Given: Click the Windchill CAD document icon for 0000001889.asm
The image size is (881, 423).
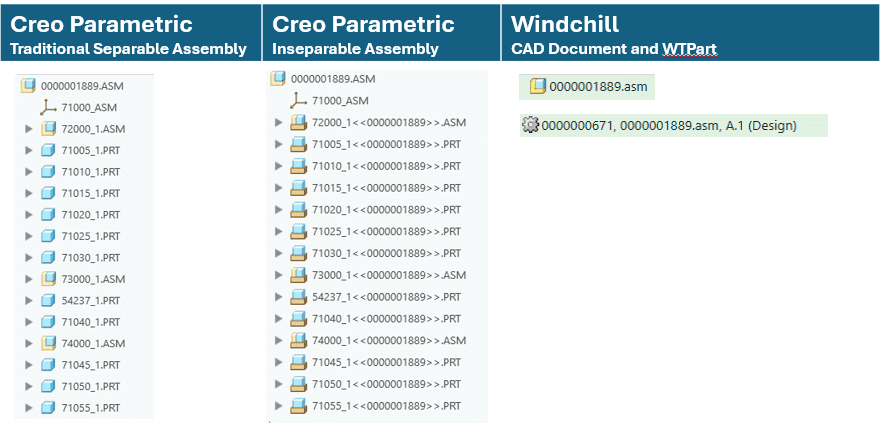Looking at the screenshot, I should pyautogui.click(x=538, y=87).
